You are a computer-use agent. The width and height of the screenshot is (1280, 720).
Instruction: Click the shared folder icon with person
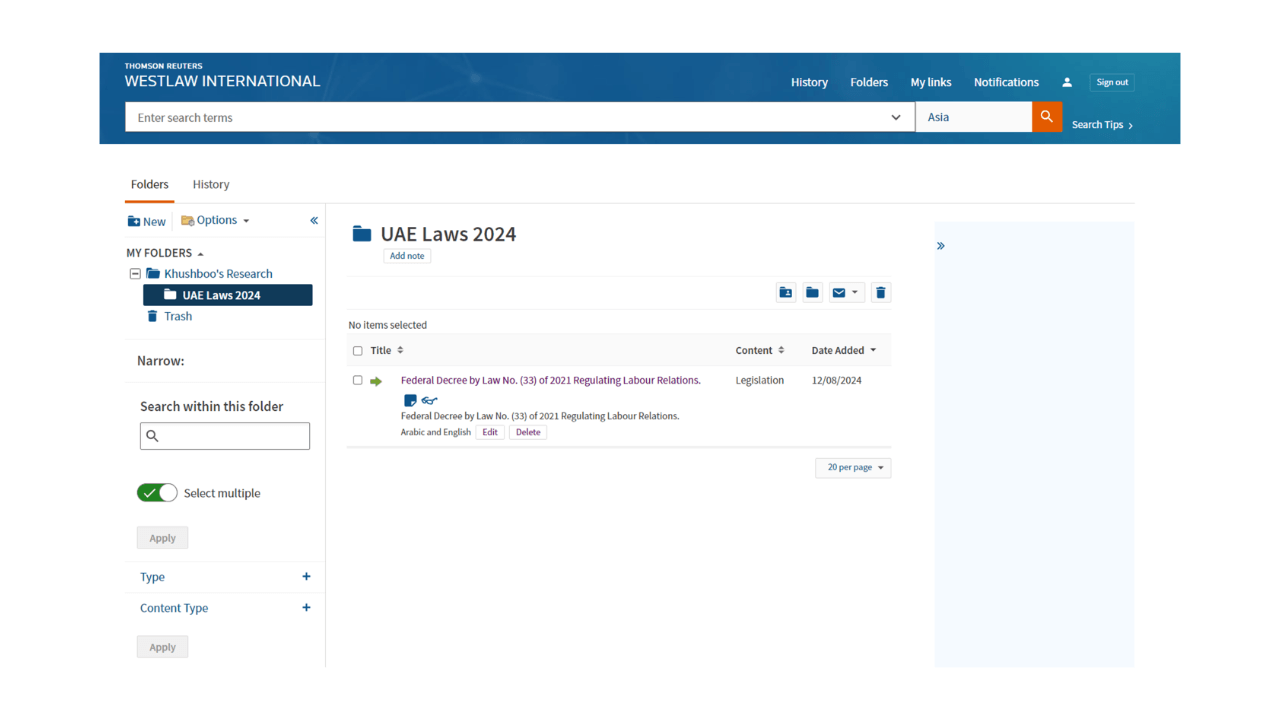pos(786,293)
